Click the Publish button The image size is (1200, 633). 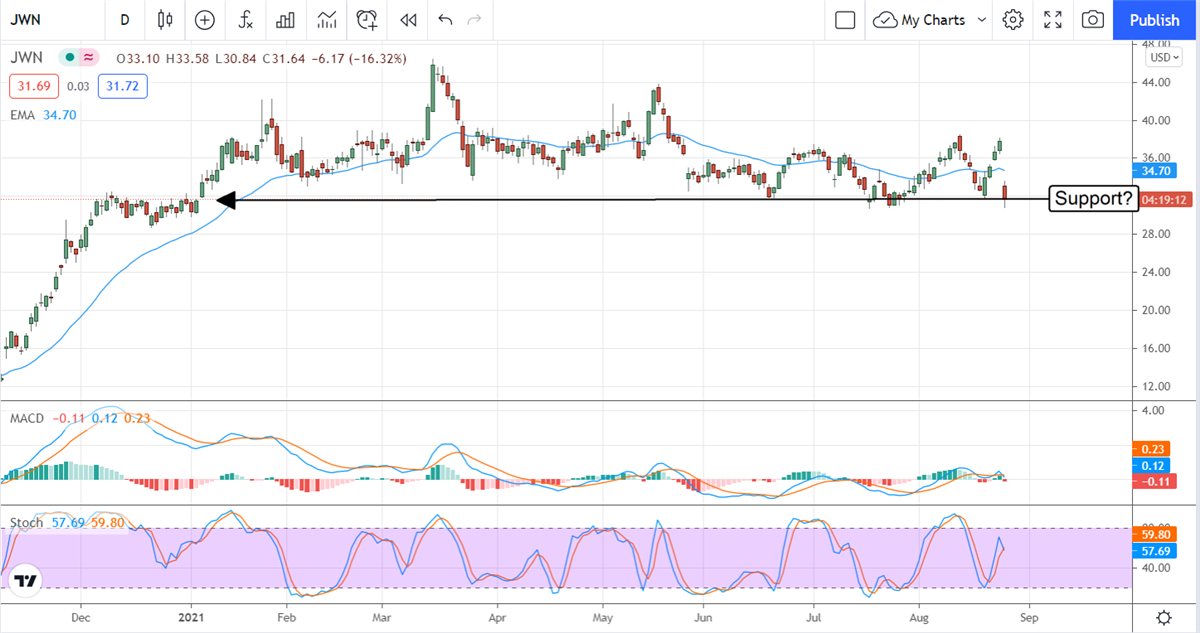pos(1155,20)
